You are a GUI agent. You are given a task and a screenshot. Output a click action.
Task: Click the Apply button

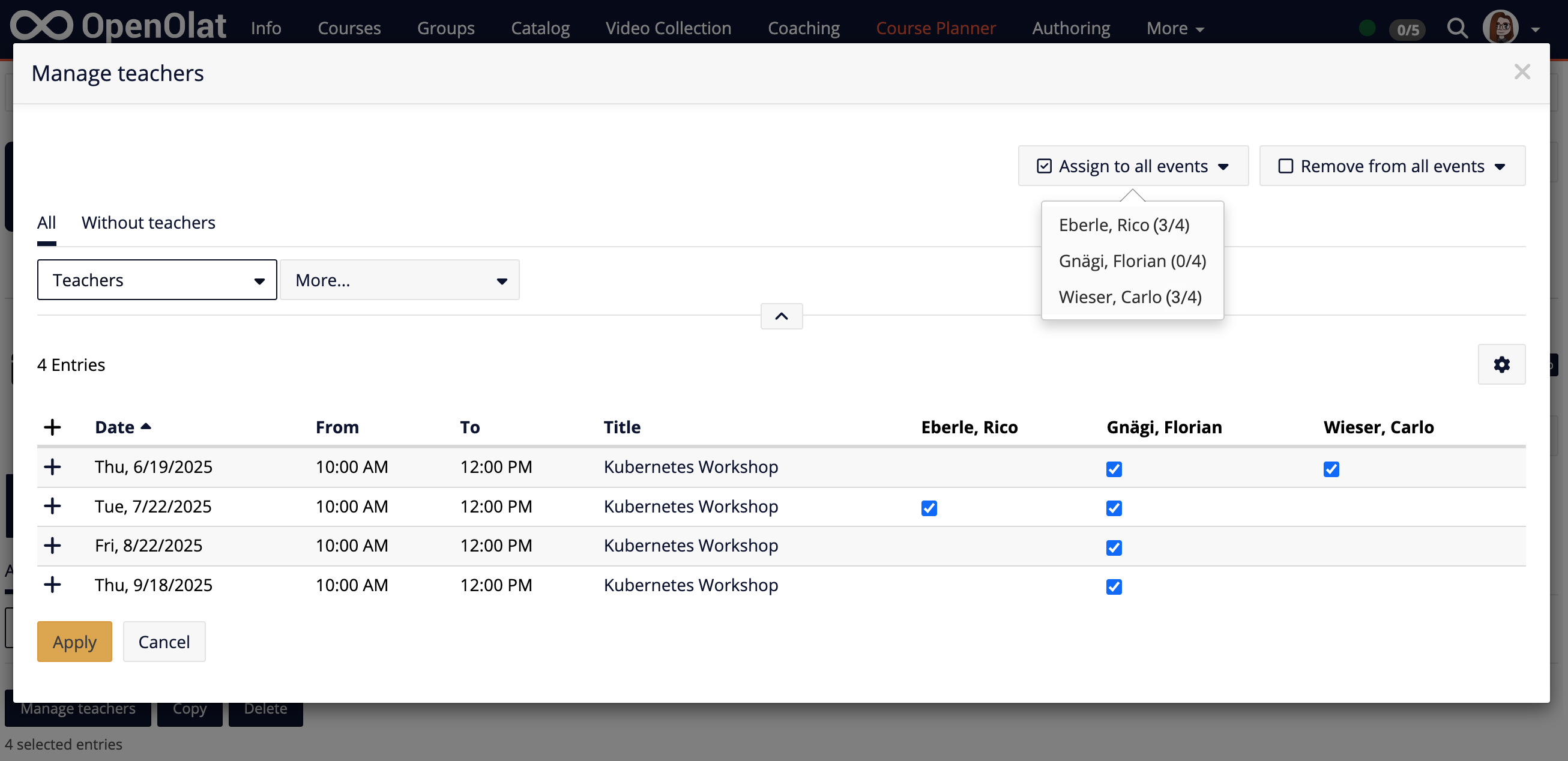tap(74, 641)
